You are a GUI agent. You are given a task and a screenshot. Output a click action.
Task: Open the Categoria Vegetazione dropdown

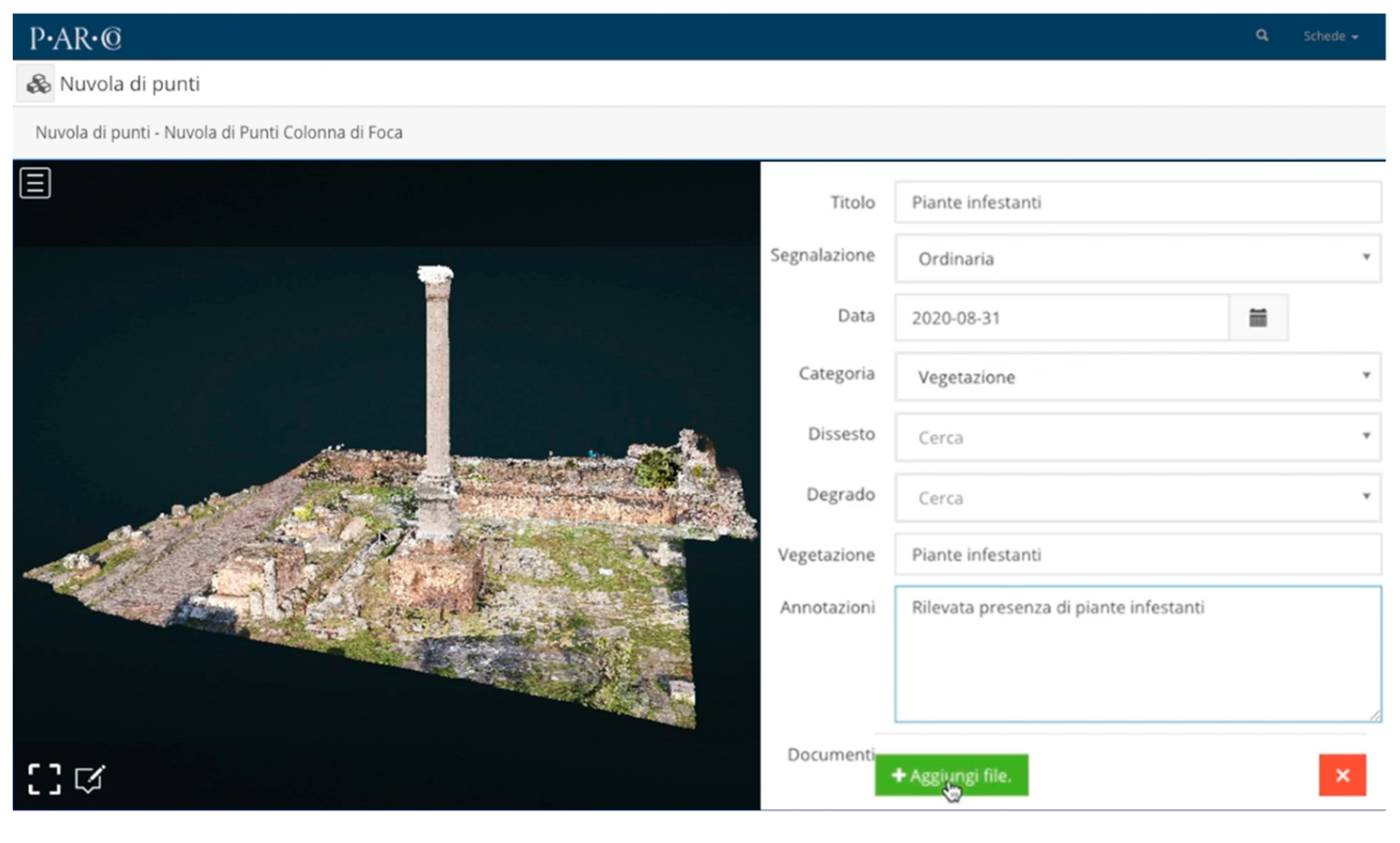pyautogui.click(x=1137, y=377)
